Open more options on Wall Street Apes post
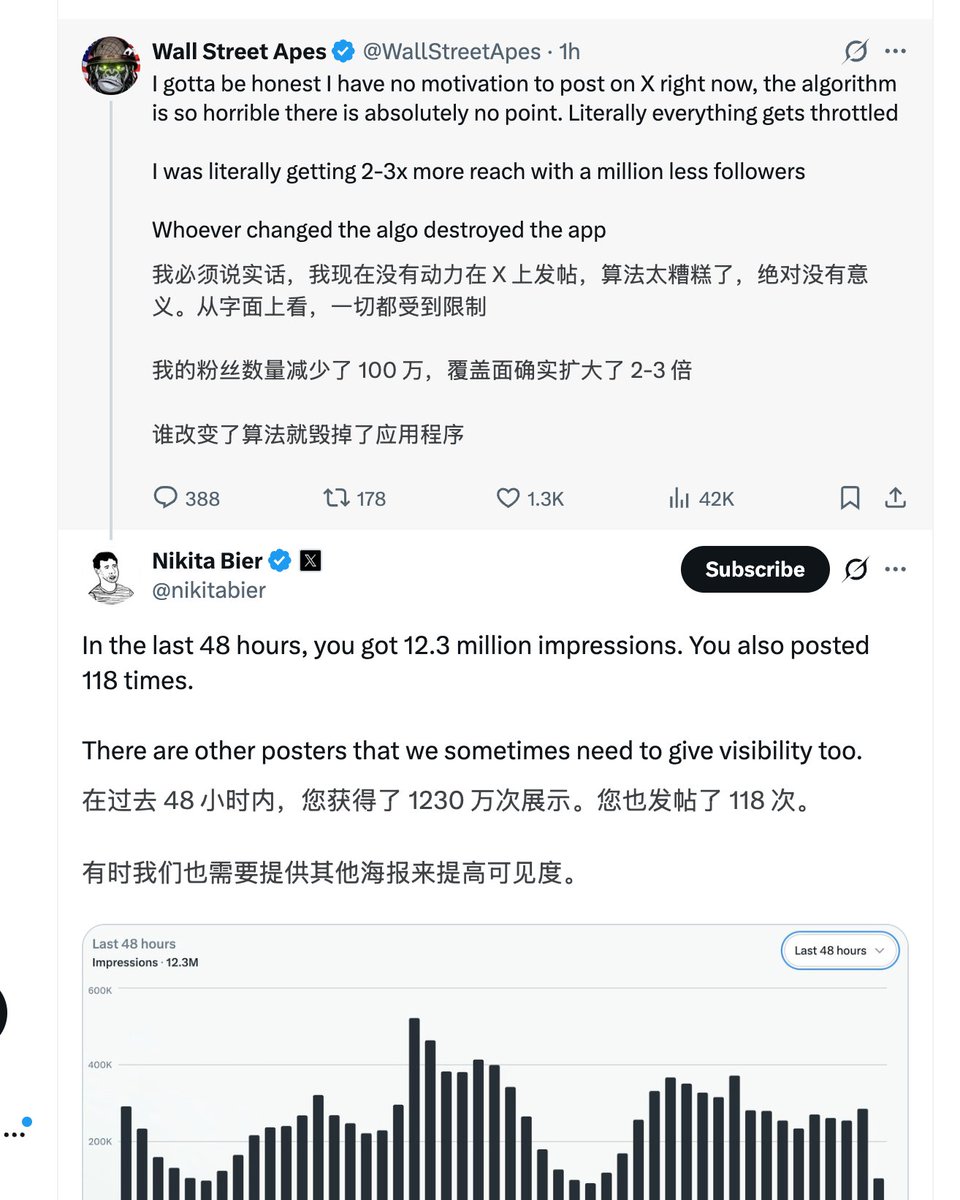The height and width of the screenshot is (1200, 960). point(896,51)
